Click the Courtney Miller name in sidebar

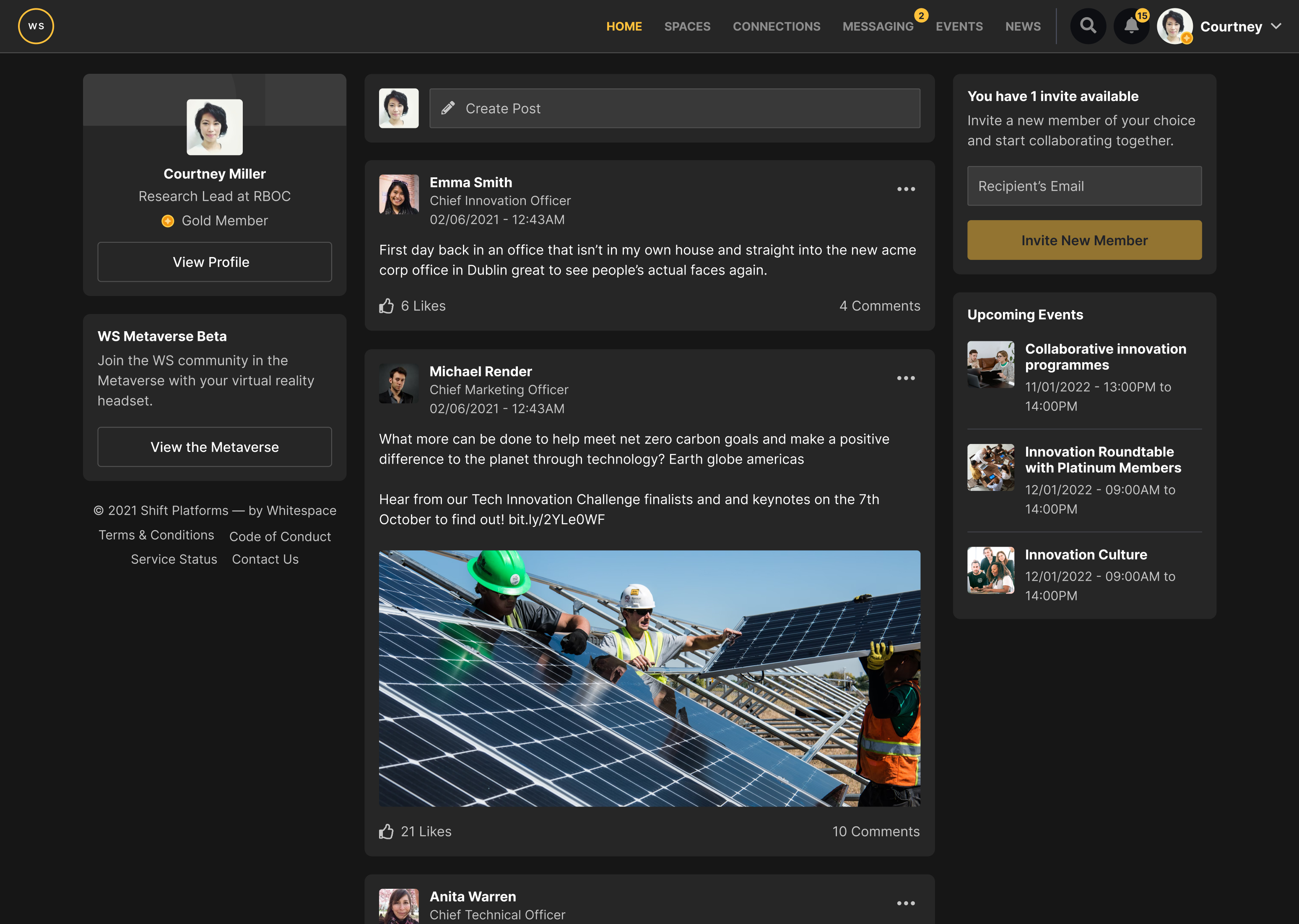pyautogui.click(x=215, y=174)
